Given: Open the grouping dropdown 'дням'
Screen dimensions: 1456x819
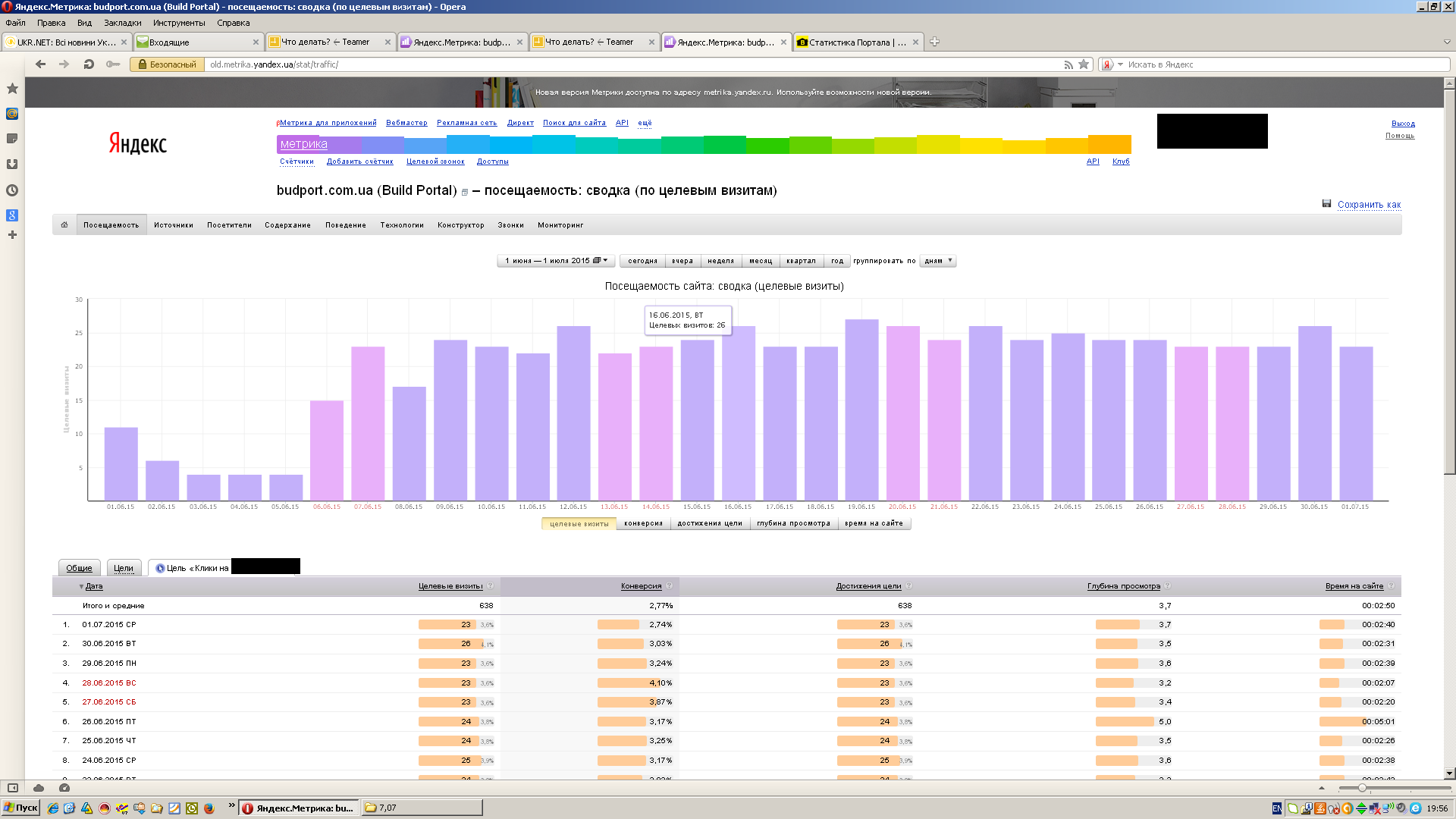Looking at the screenshot, I should coord(938,261).
